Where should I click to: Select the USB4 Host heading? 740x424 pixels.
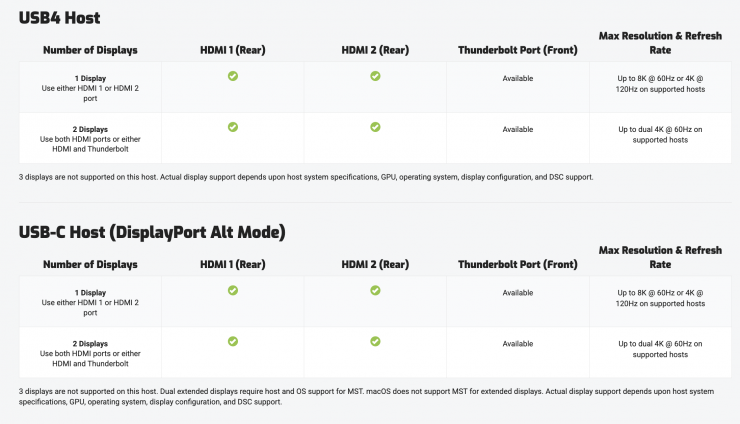tap(59, 18)
